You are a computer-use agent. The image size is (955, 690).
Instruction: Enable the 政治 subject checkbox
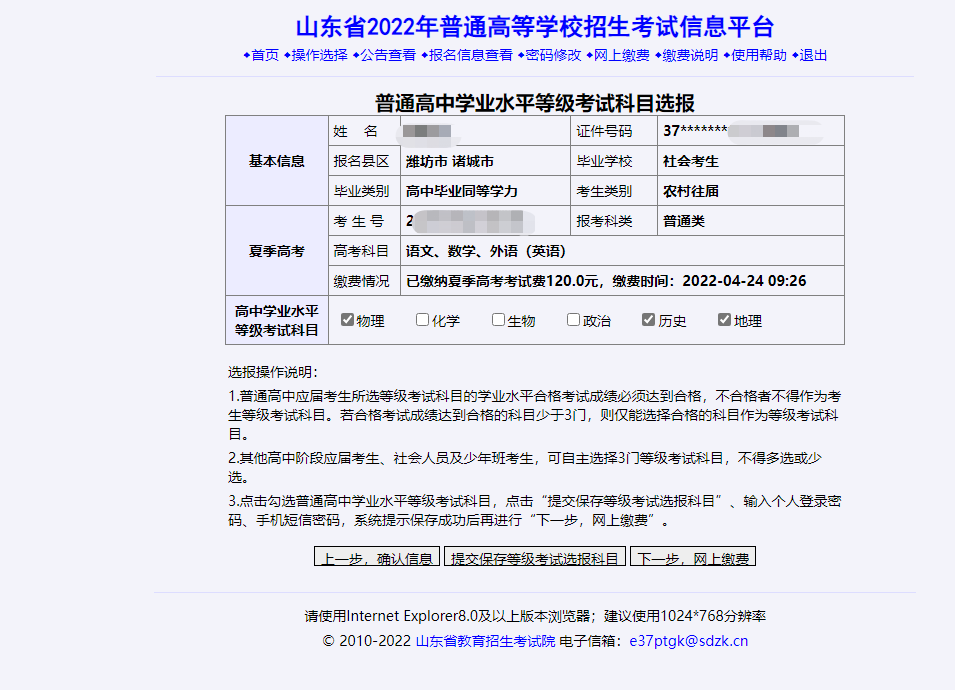pyautogui.click(x=573, y=320)
